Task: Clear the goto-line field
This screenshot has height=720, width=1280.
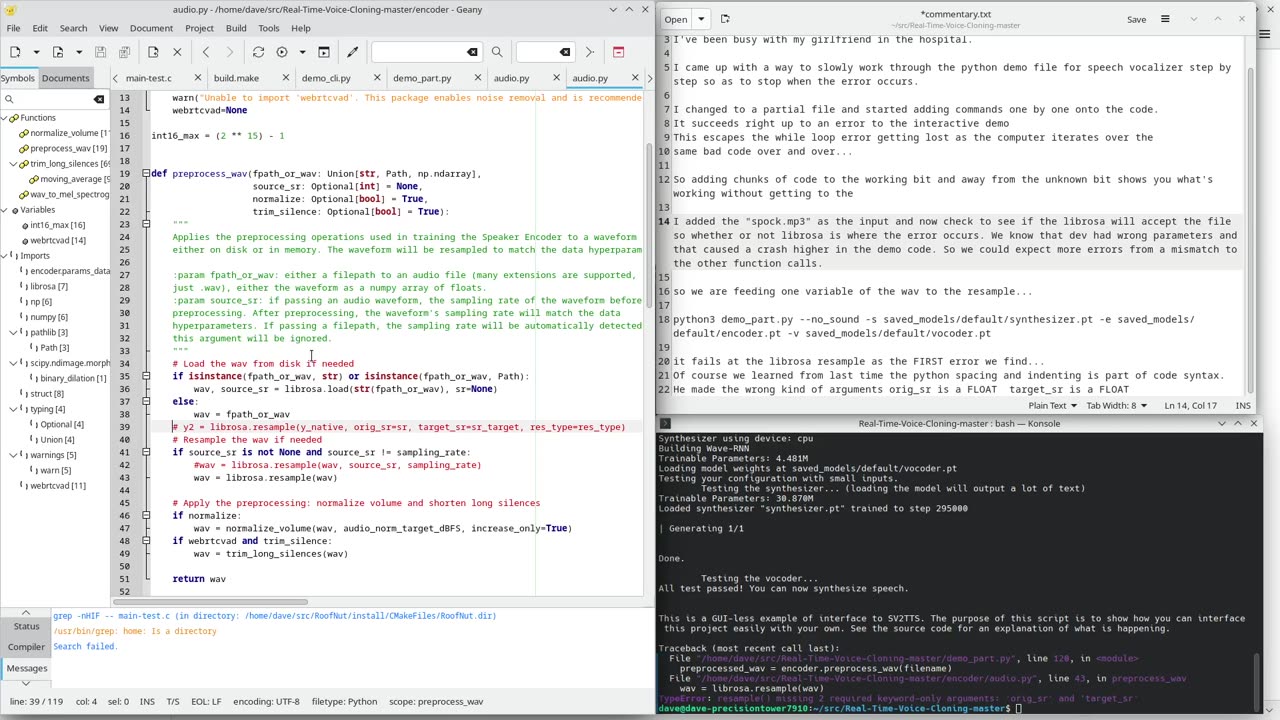Action: point(565,52)
